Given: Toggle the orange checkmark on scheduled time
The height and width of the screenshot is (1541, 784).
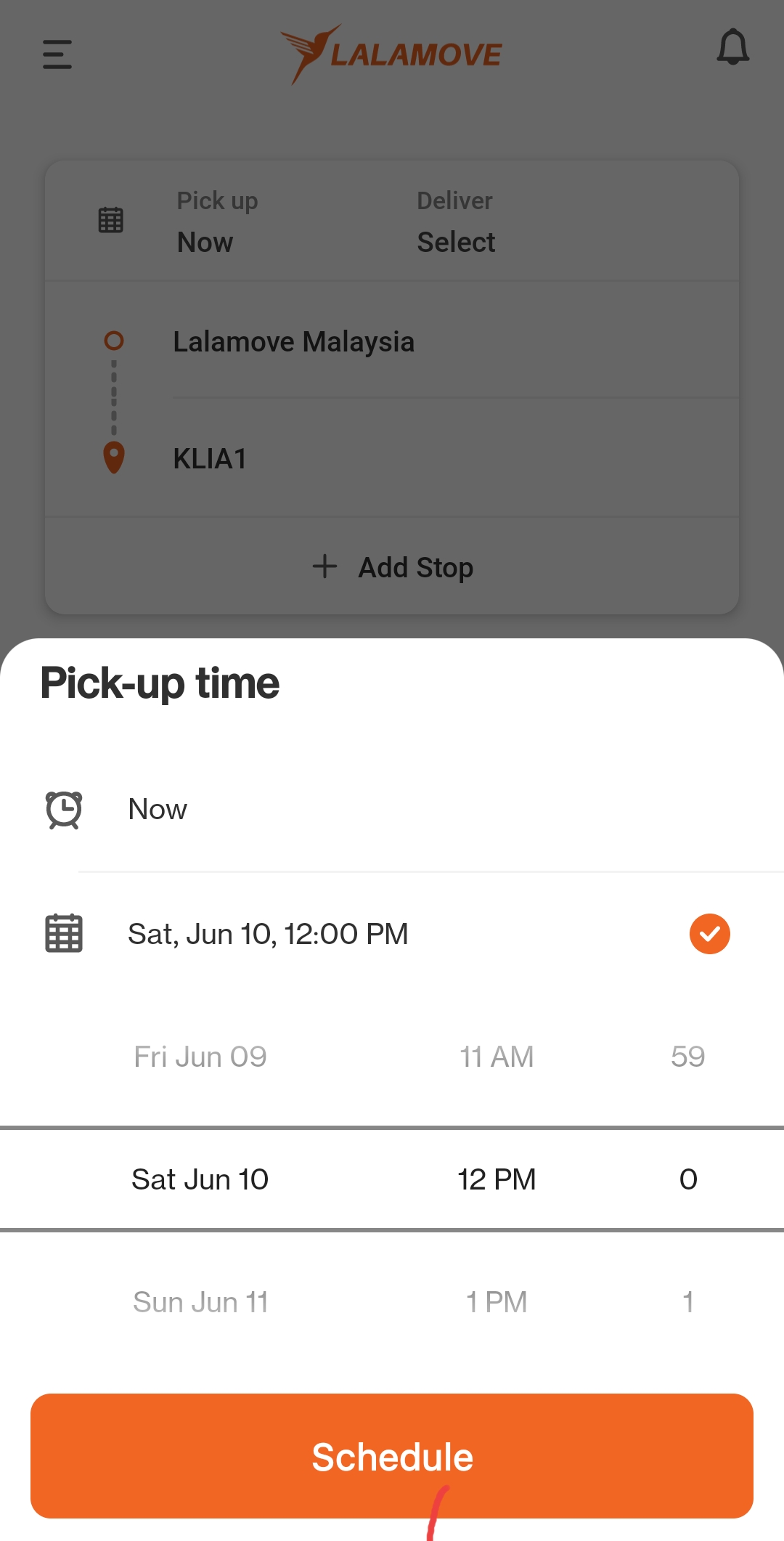Looking at the screenshot, I should point(709,934).
